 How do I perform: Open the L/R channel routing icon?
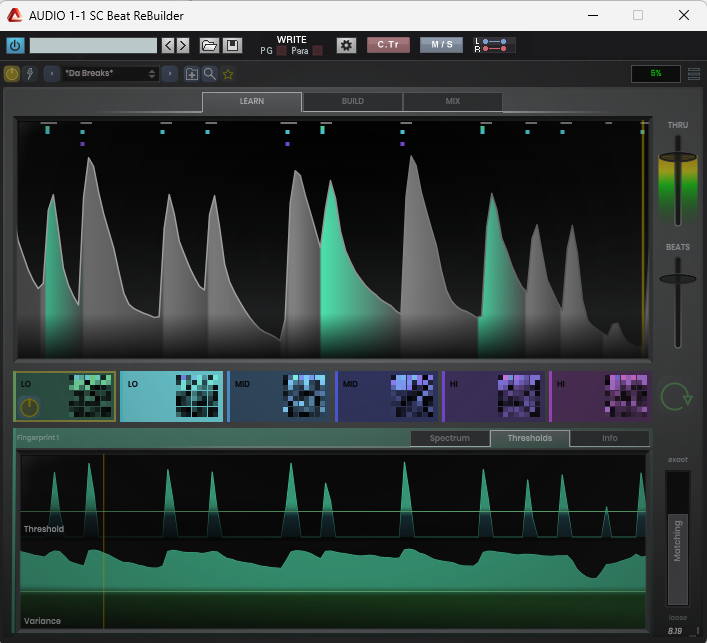pos(494,45)
